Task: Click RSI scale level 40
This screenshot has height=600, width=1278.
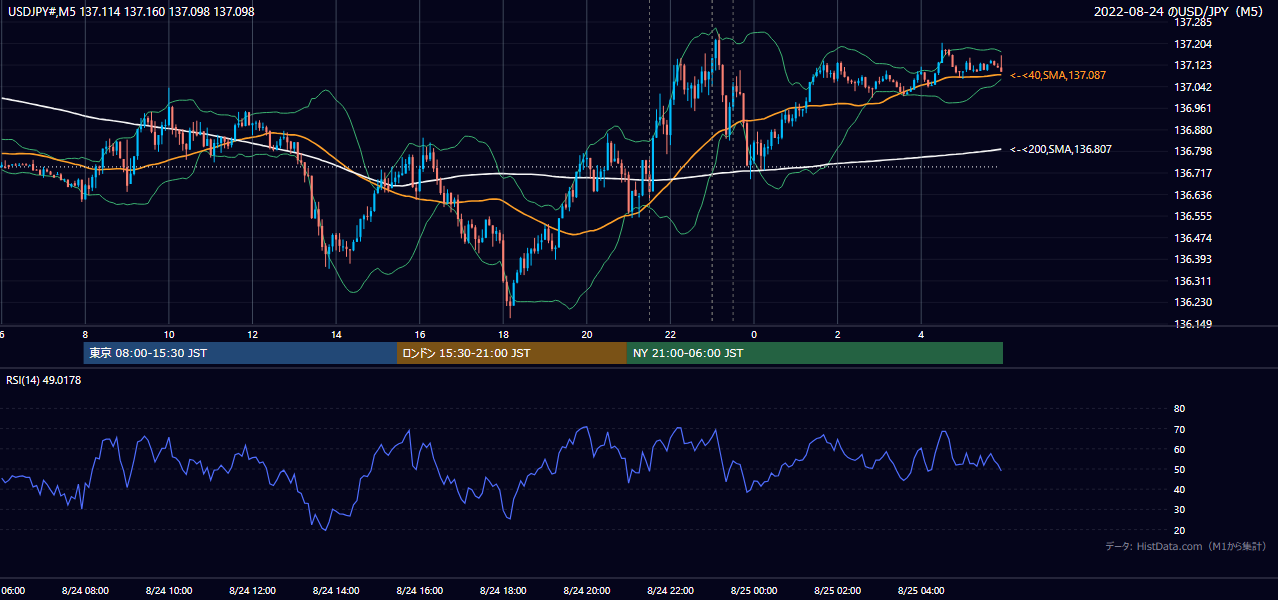Action: [x=1179, y=489]
